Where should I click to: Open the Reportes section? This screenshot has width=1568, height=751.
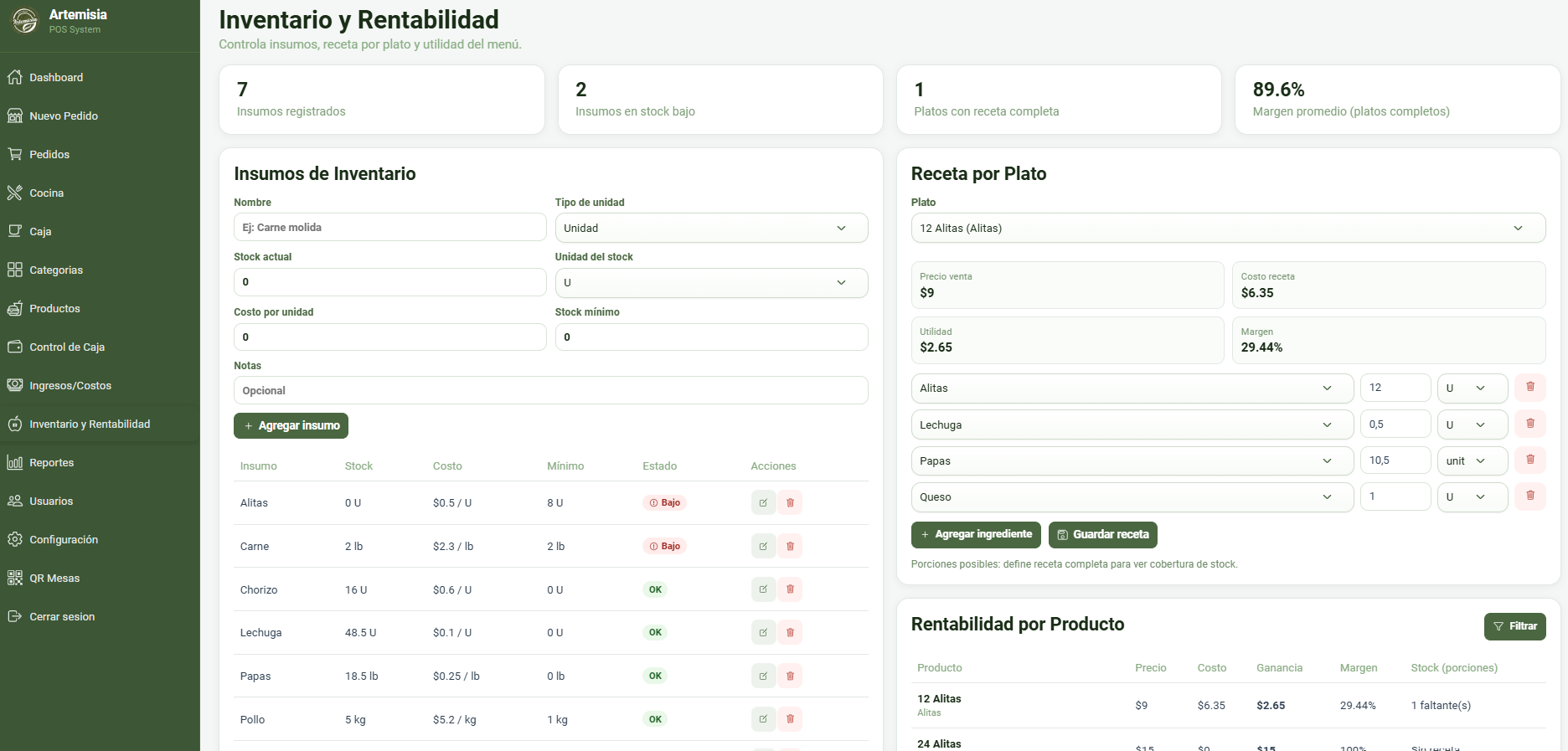(100, 462)
